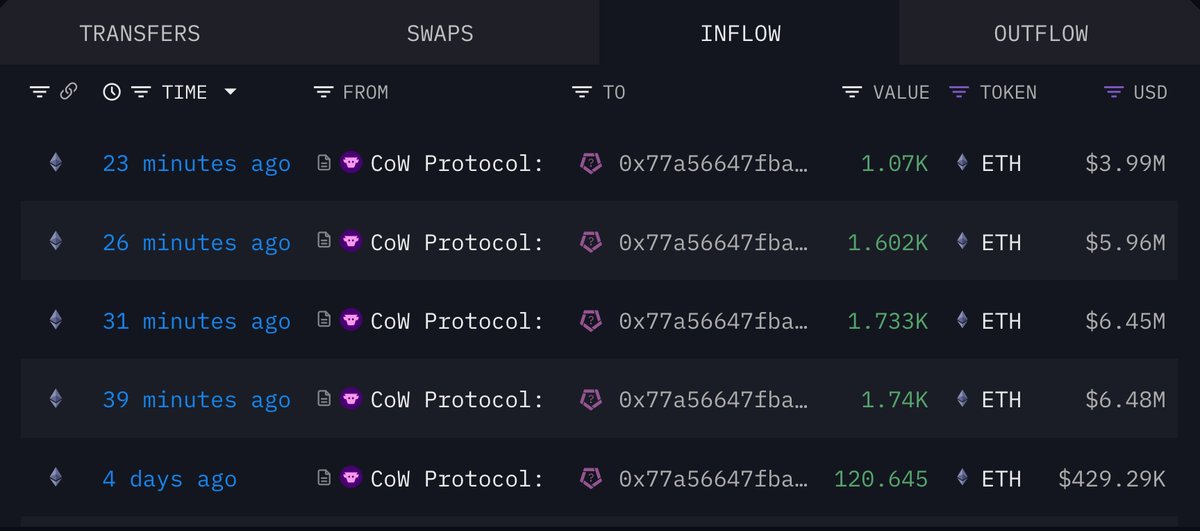Click Ethereum chain icon in 23 minutes row
This screenshot has width=1200, height=531.
point(55,162)
